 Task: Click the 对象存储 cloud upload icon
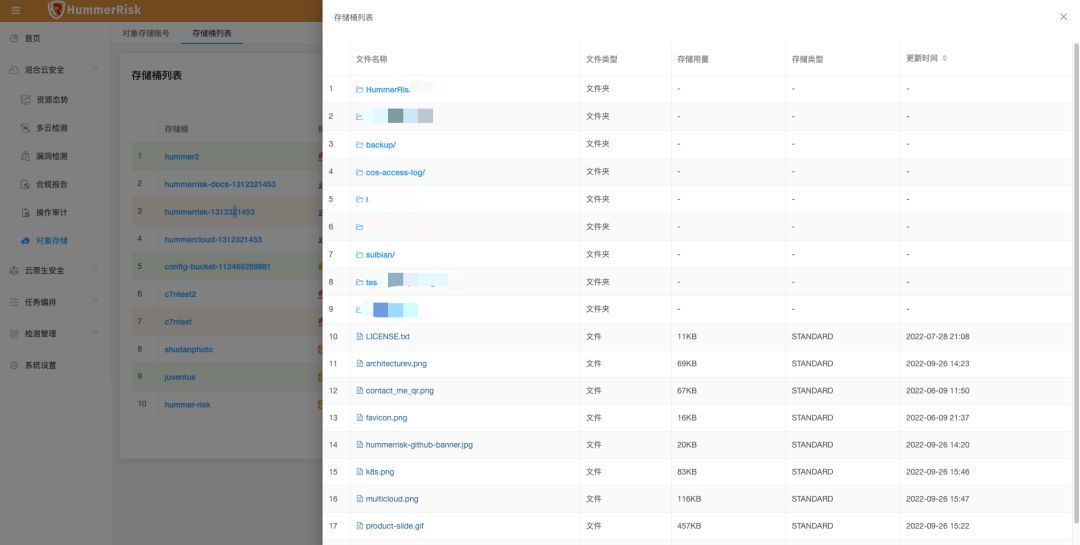coord(25,241)
